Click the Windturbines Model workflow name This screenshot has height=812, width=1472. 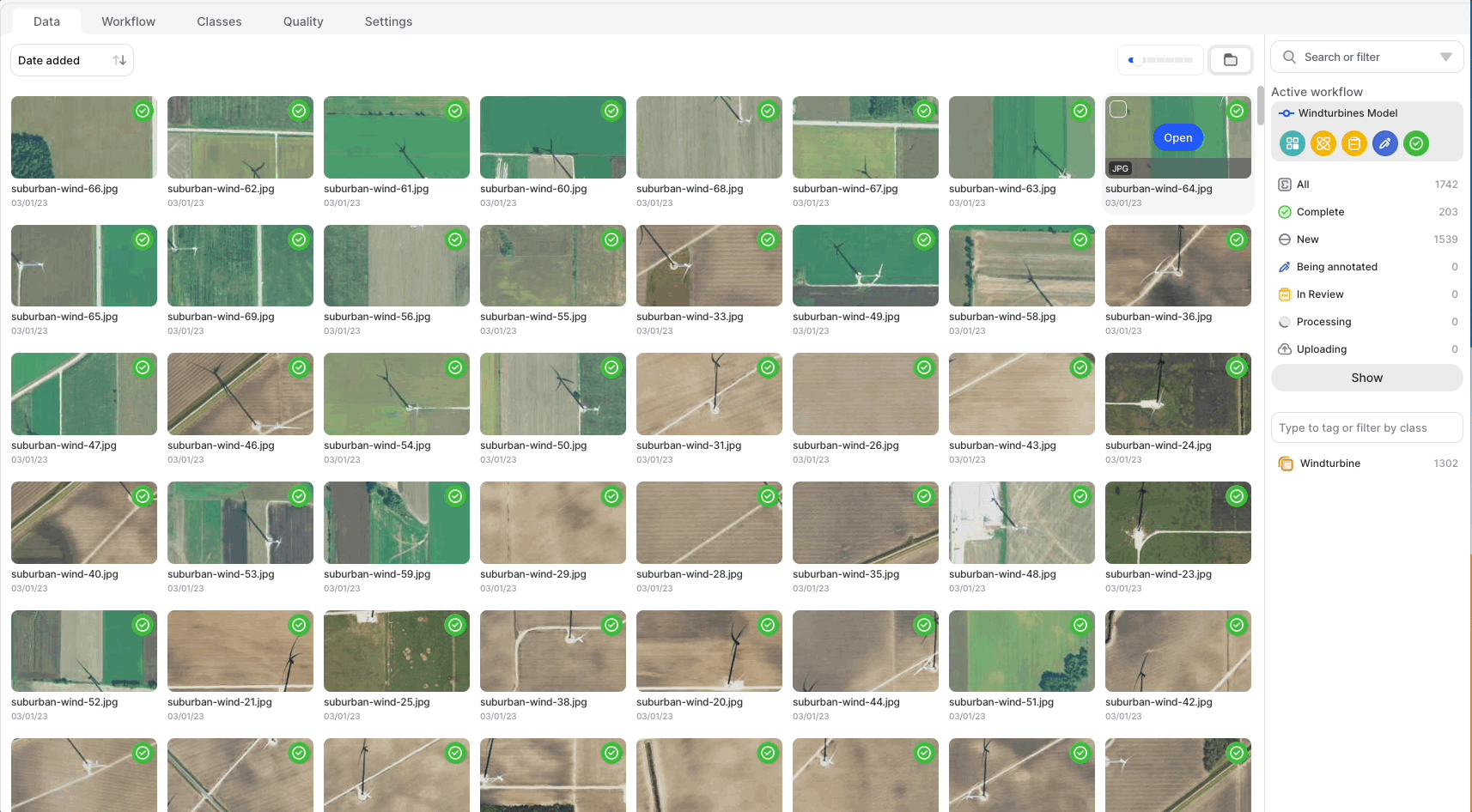1348,113
